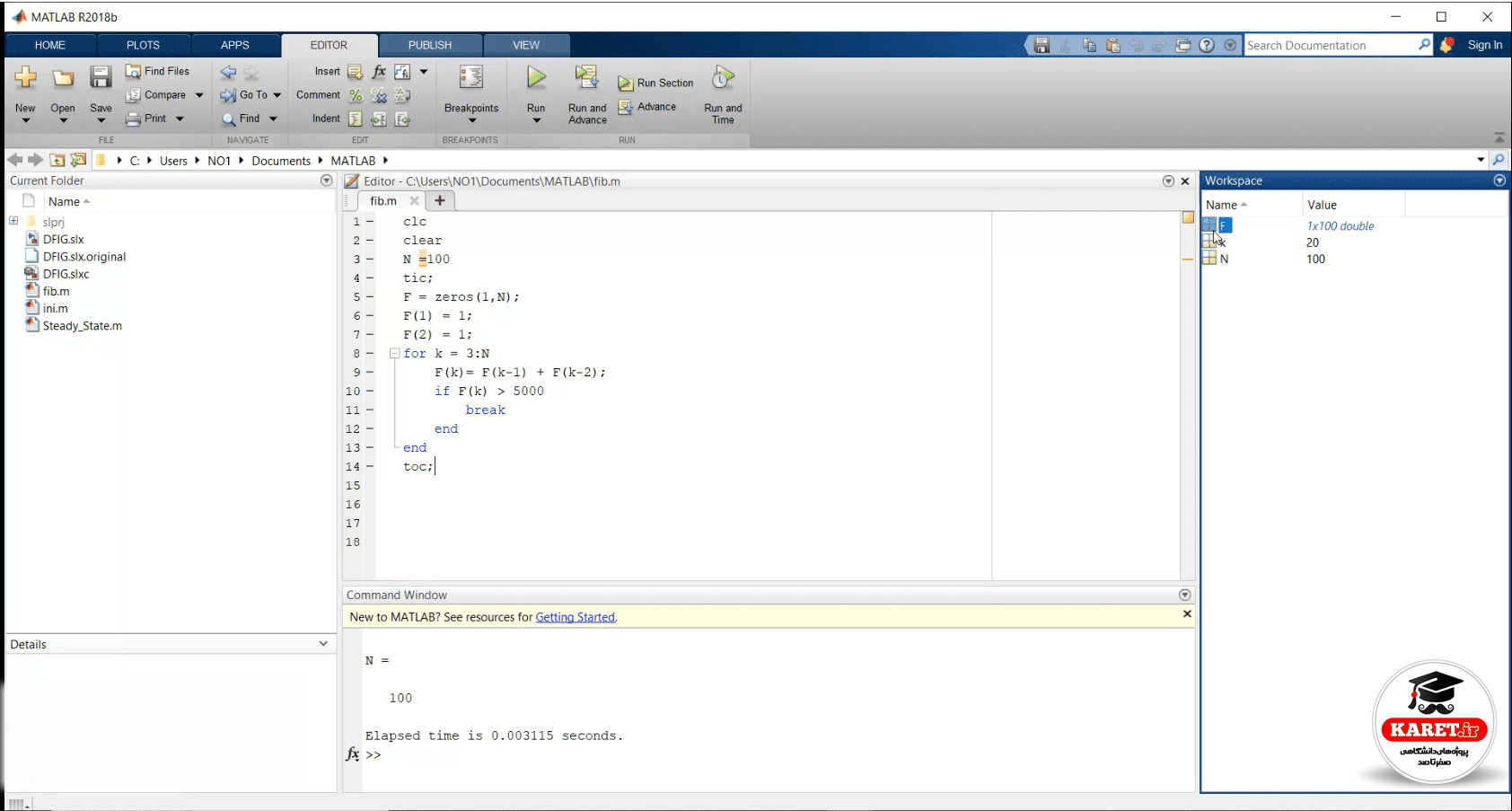1512x811 pixels.
Task: Switch to the VIEW tab
Action: tap(526, 45)
